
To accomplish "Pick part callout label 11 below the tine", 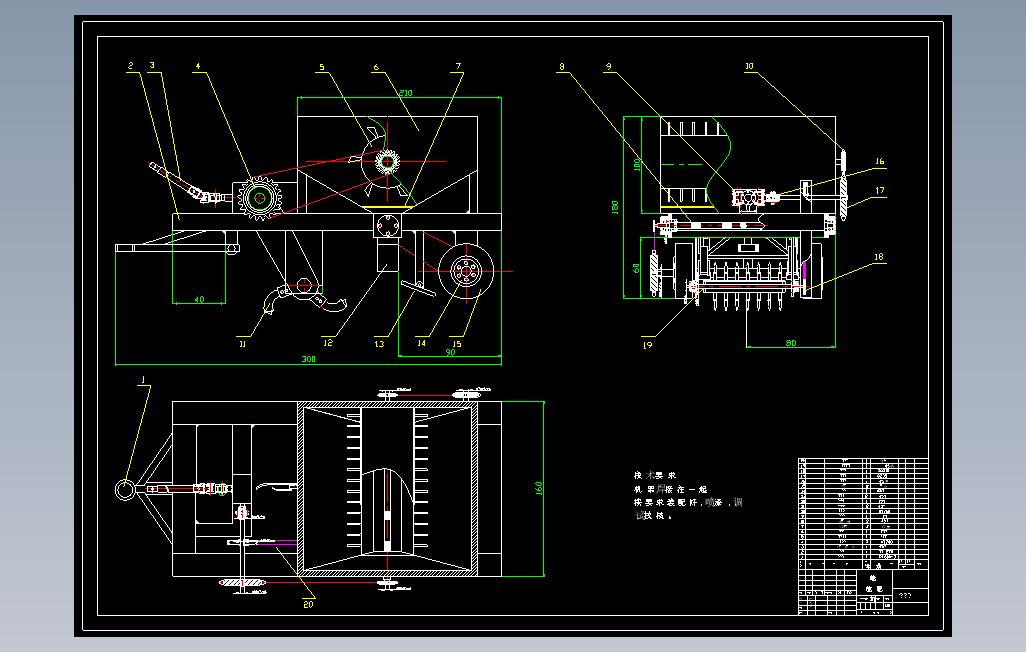I will (243, 344).
